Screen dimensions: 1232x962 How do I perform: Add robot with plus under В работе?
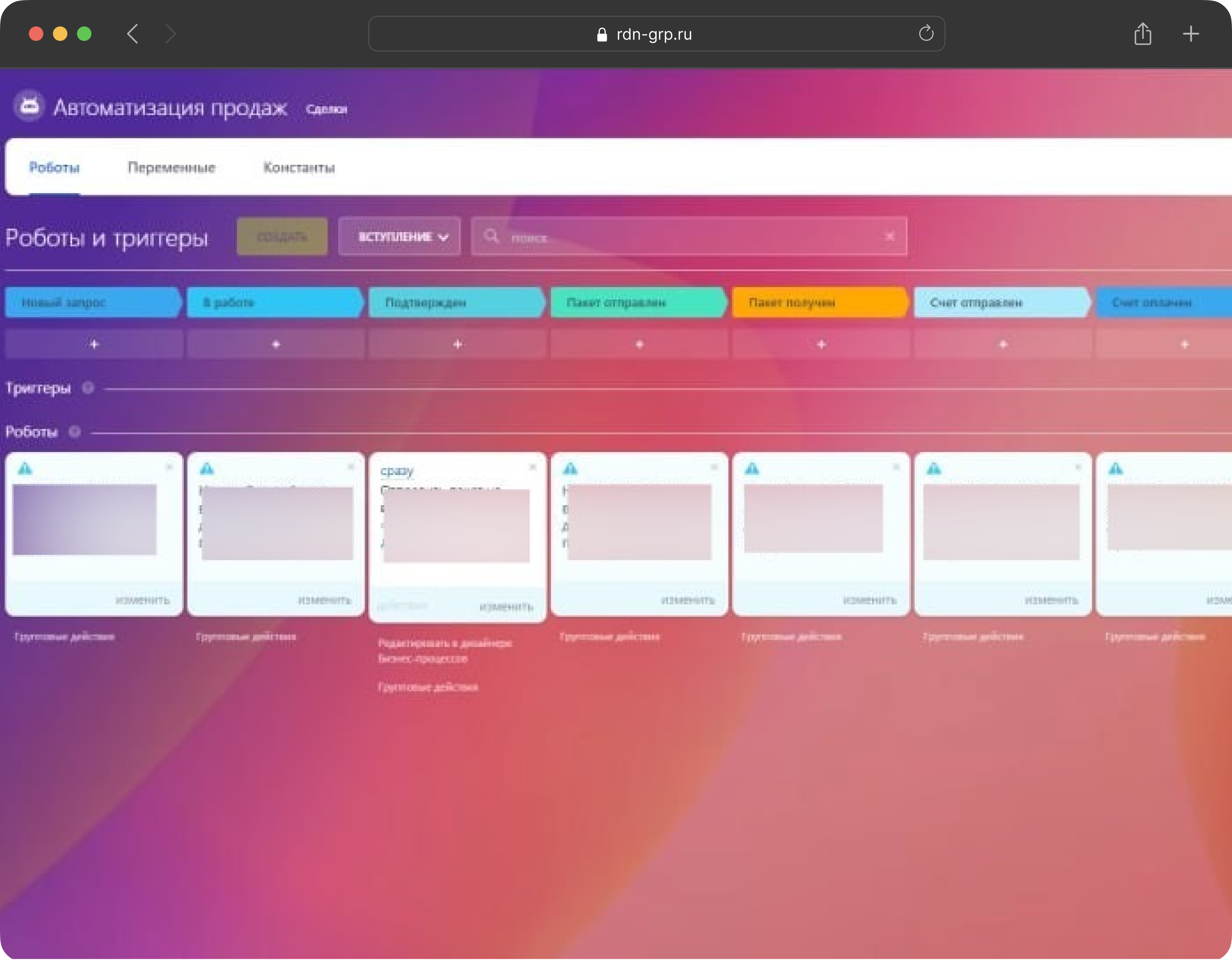(x=276, y=344)
